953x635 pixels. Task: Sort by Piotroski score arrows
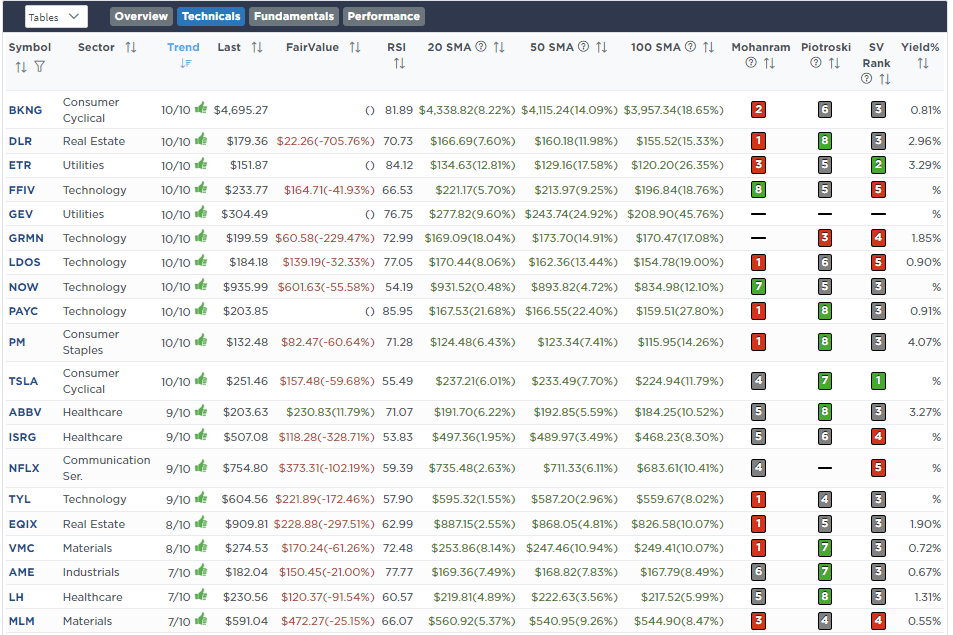click(x=834, y=63)
